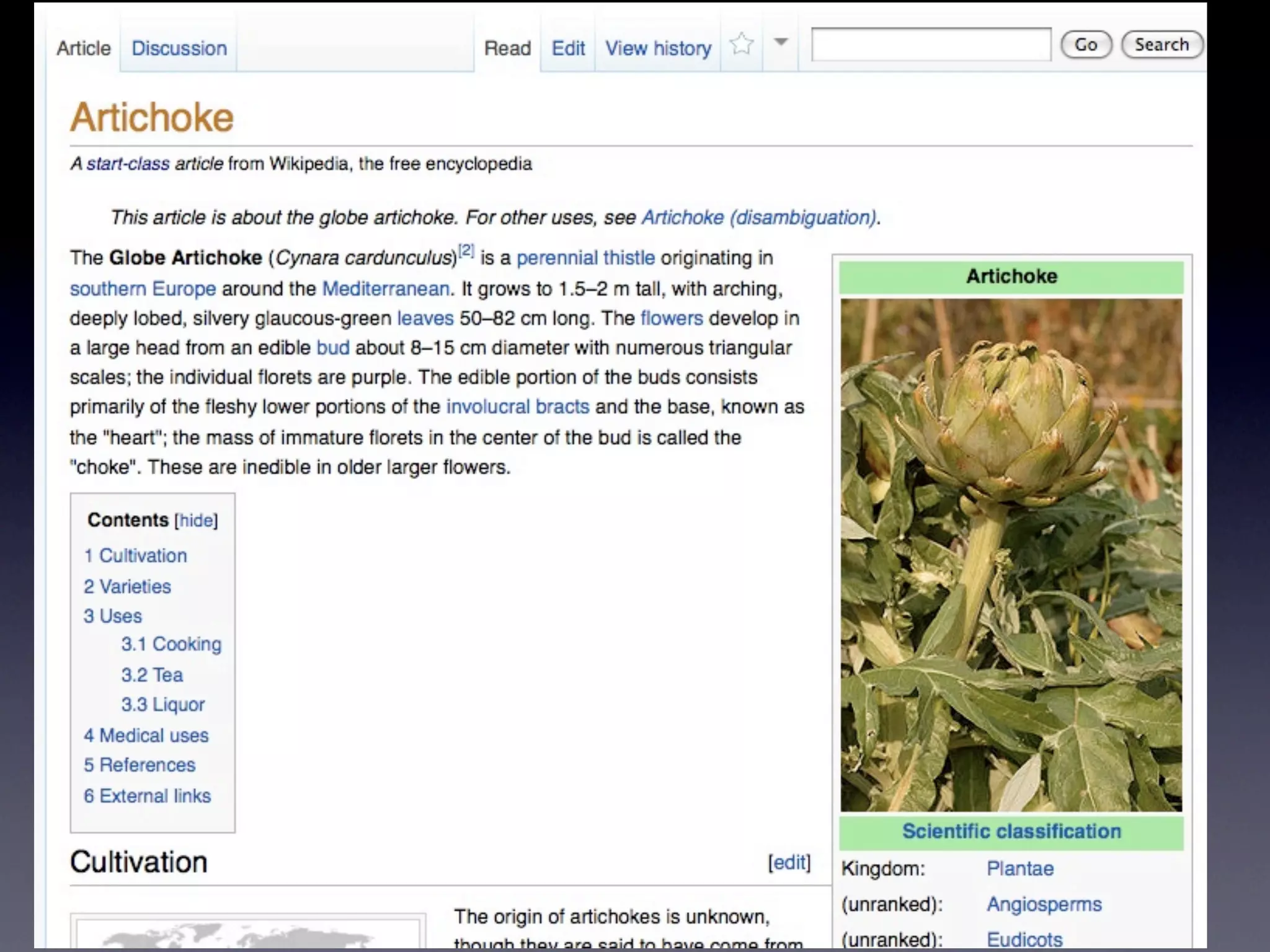Click footnote reference [2] superscript
1270x952 pixels.
pyautogui.click(x=466, y=251)
